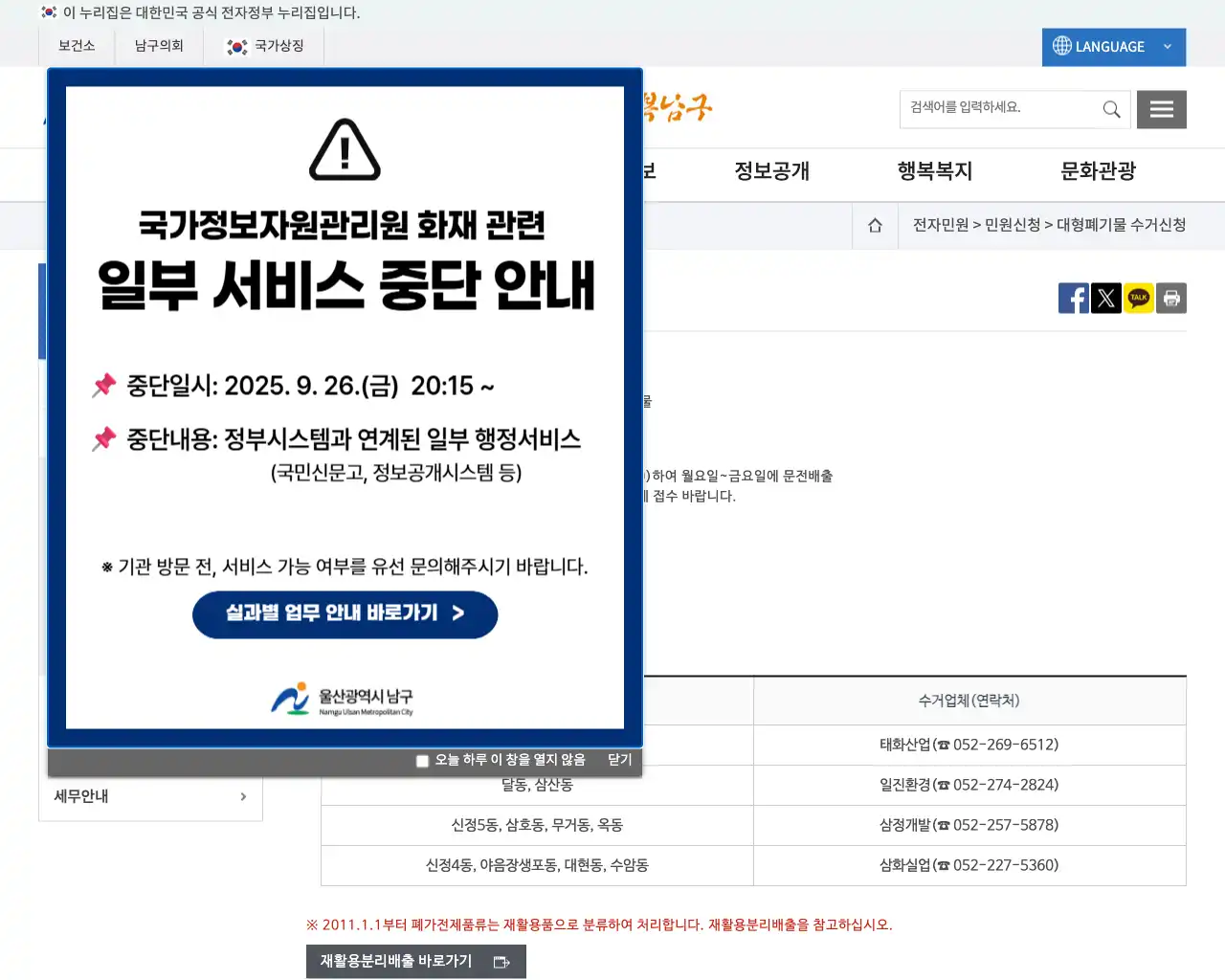Click the red 2011.1.1 recycling notice text
1225x980 pixels.
point(599,924)
